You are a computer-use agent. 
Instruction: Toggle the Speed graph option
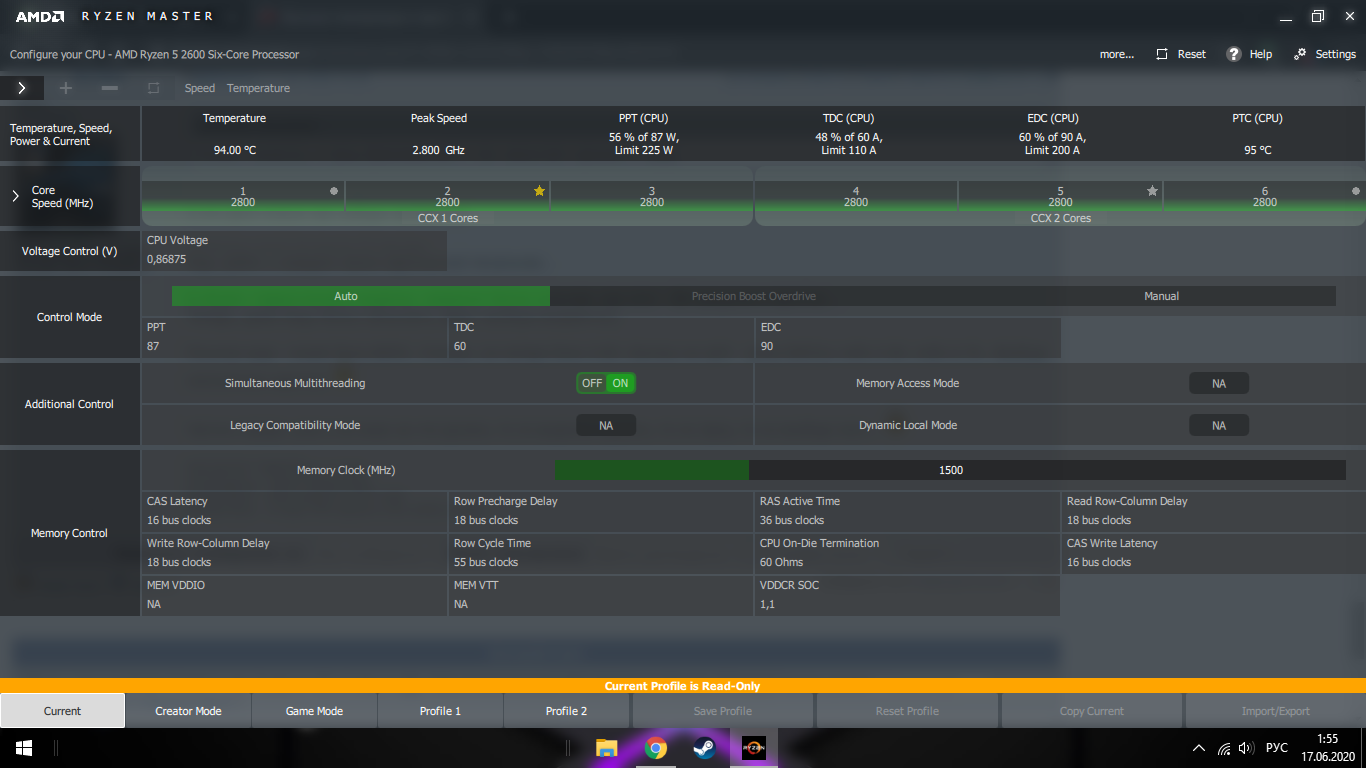click(x=200, y=88)
